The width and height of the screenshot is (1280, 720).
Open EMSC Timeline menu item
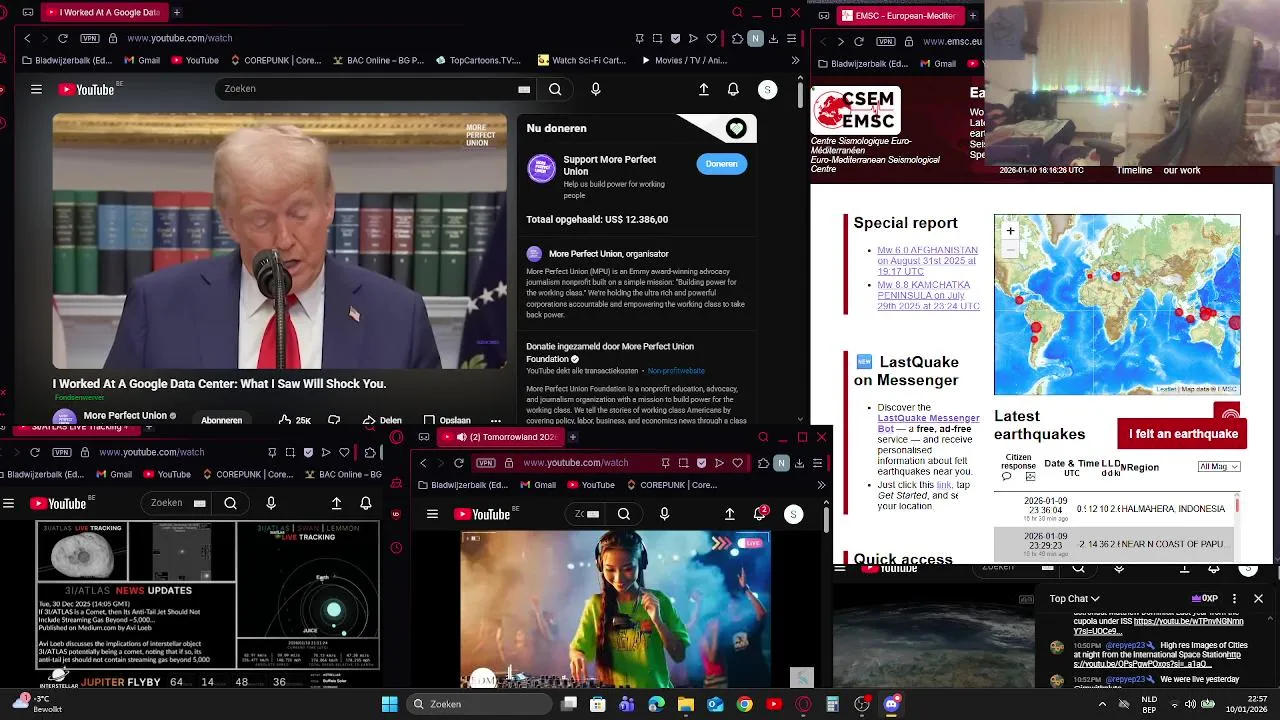(1134, 170)
